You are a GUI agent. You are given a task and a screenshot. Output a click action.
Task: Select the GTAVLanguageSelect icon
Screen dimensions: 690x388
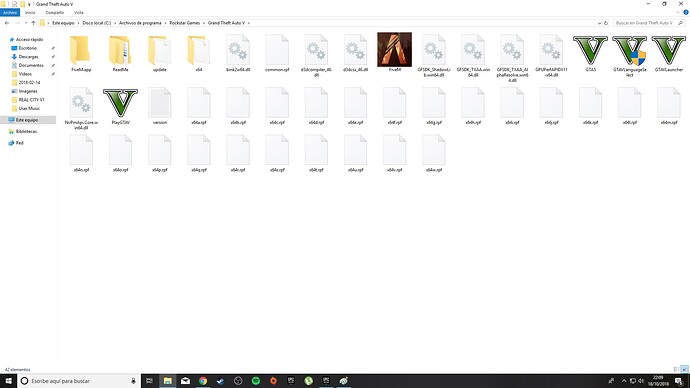[x=629, y=50]
